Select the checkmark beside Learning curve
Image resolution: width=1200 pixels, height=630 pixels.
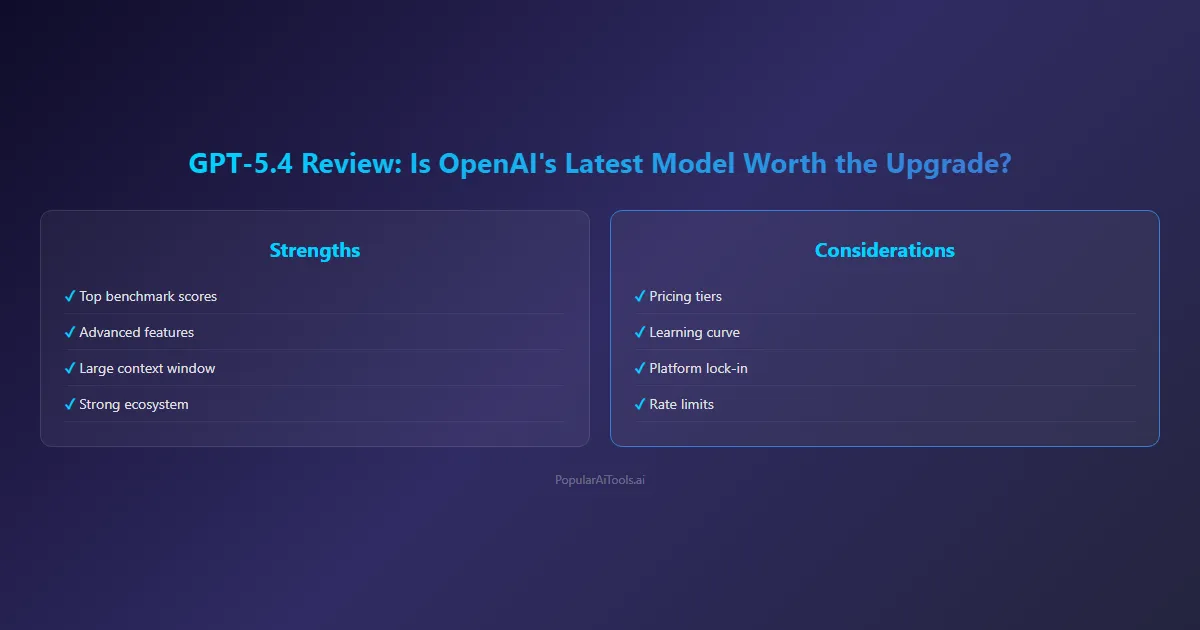tap(640, 332)
